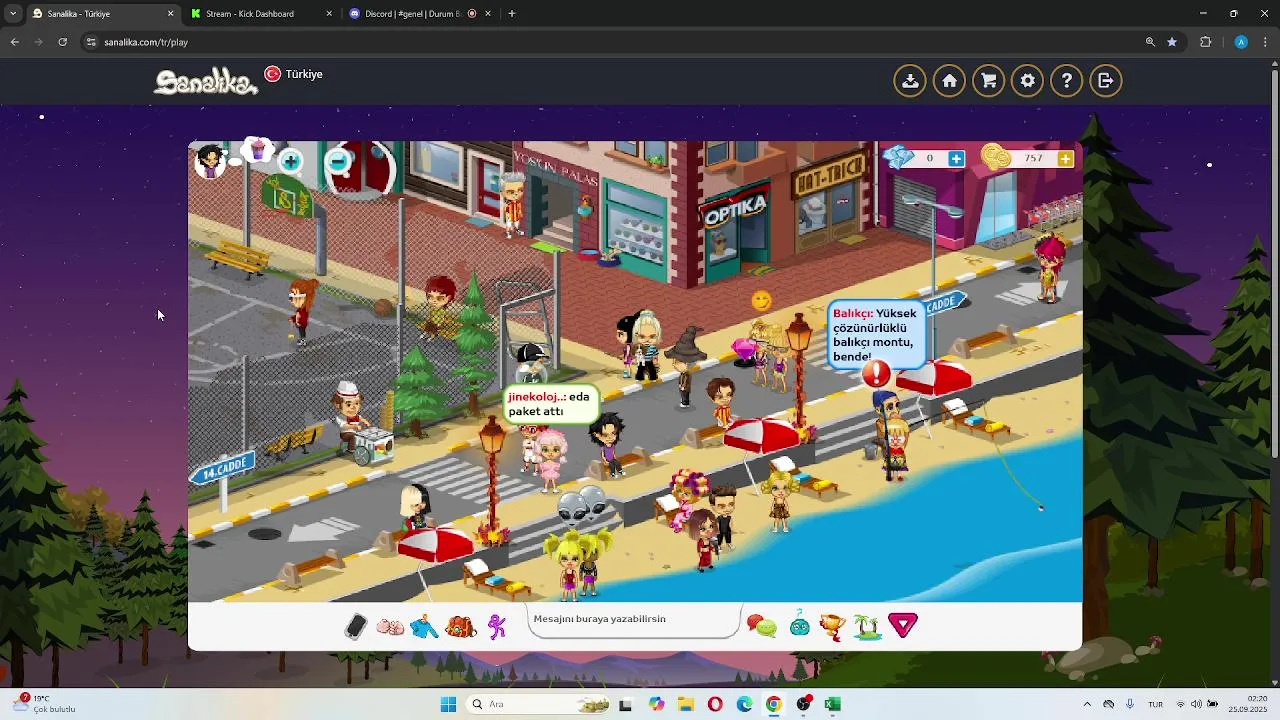This screenshot has width=1280, height=720.
Task: Open the Windows Start menu
Action: (x=448, y=704)
